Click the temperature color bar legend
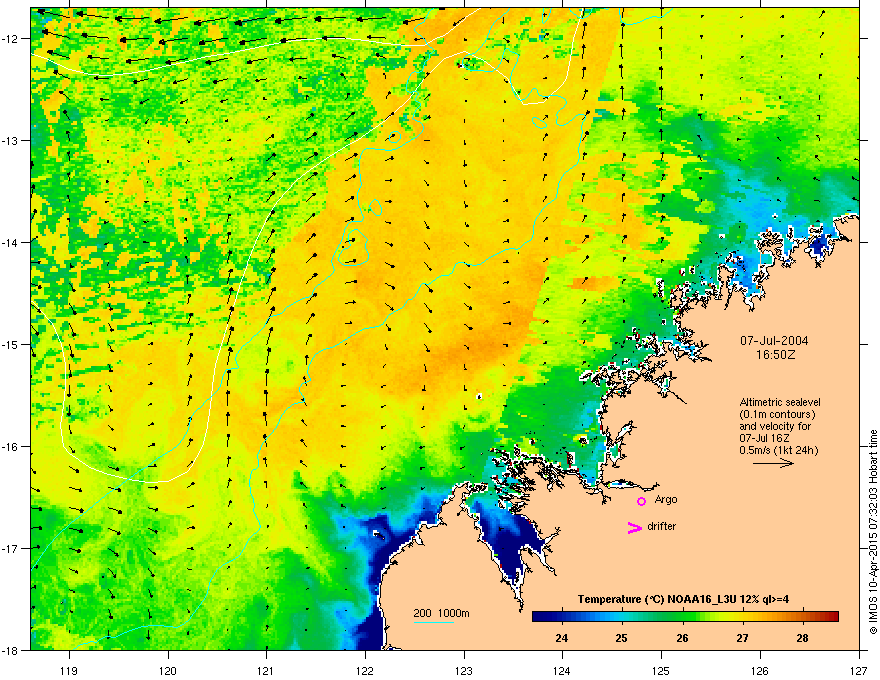 685,617
